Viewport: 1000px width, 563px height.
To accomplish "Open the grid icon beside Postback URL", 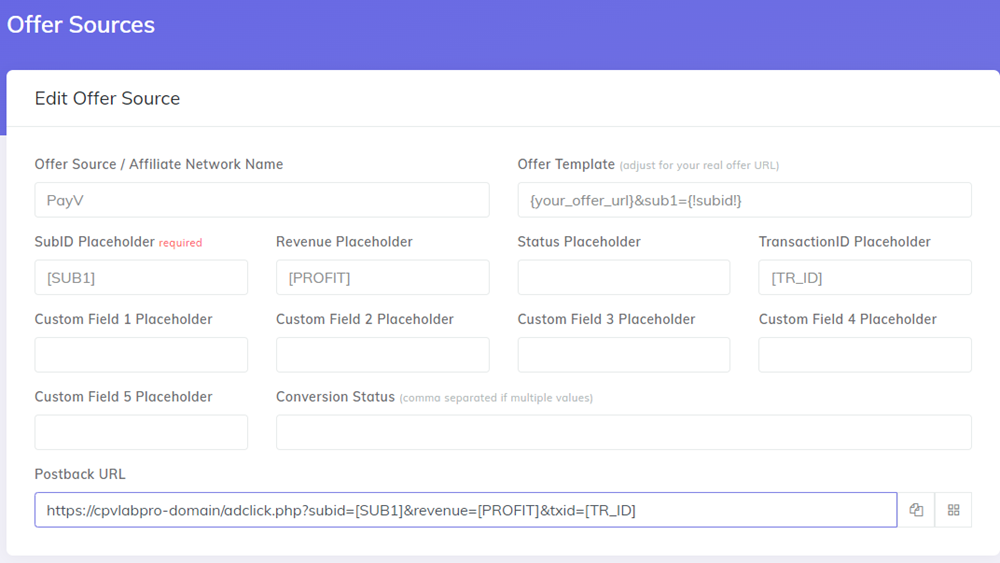I will point(953,509).
